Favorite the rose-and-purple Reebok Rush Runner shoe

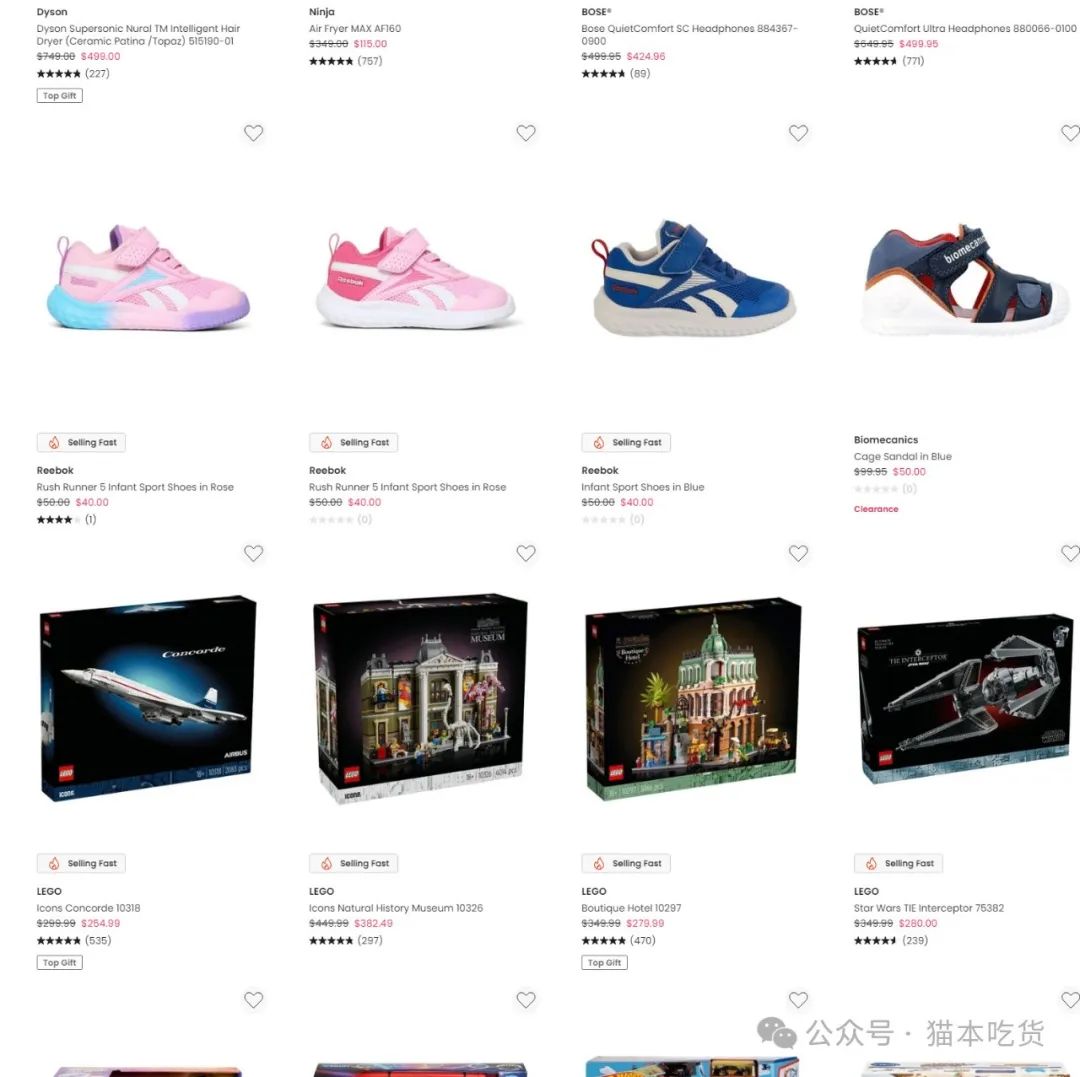pos(253,133)
